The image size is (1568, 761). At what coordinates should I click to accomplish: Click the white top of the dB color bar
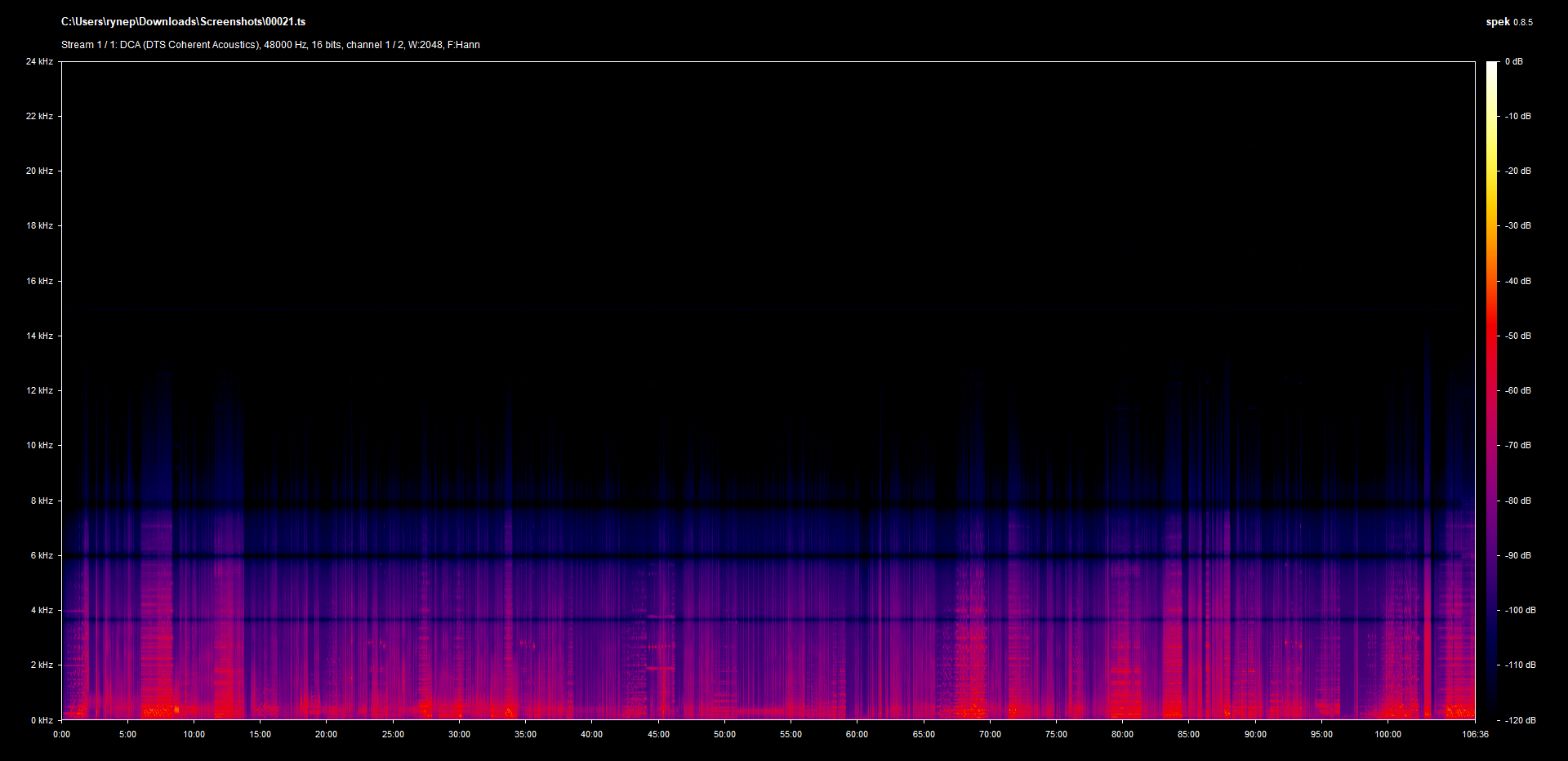1492,65
